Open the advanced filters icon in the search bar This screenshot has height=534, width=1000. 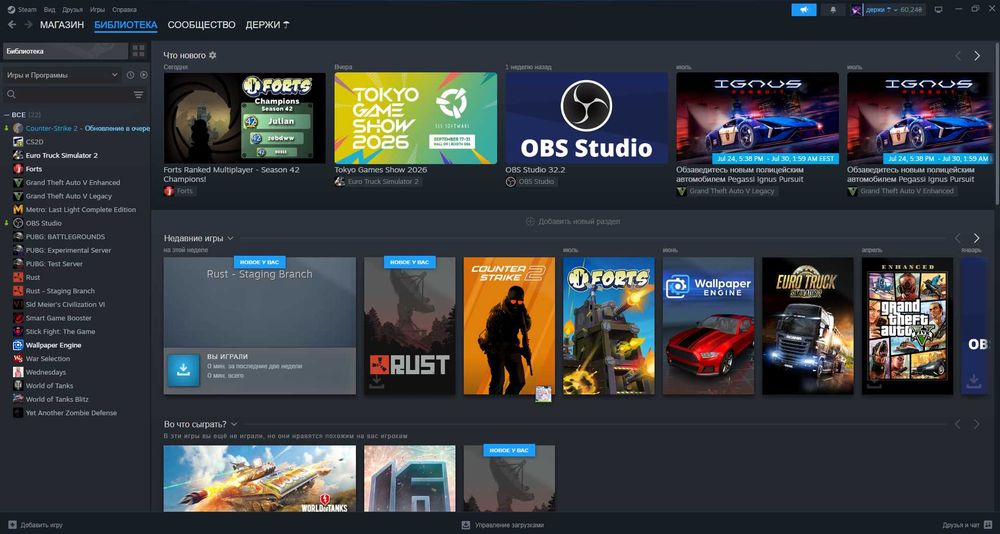click(x=138, y=94)
